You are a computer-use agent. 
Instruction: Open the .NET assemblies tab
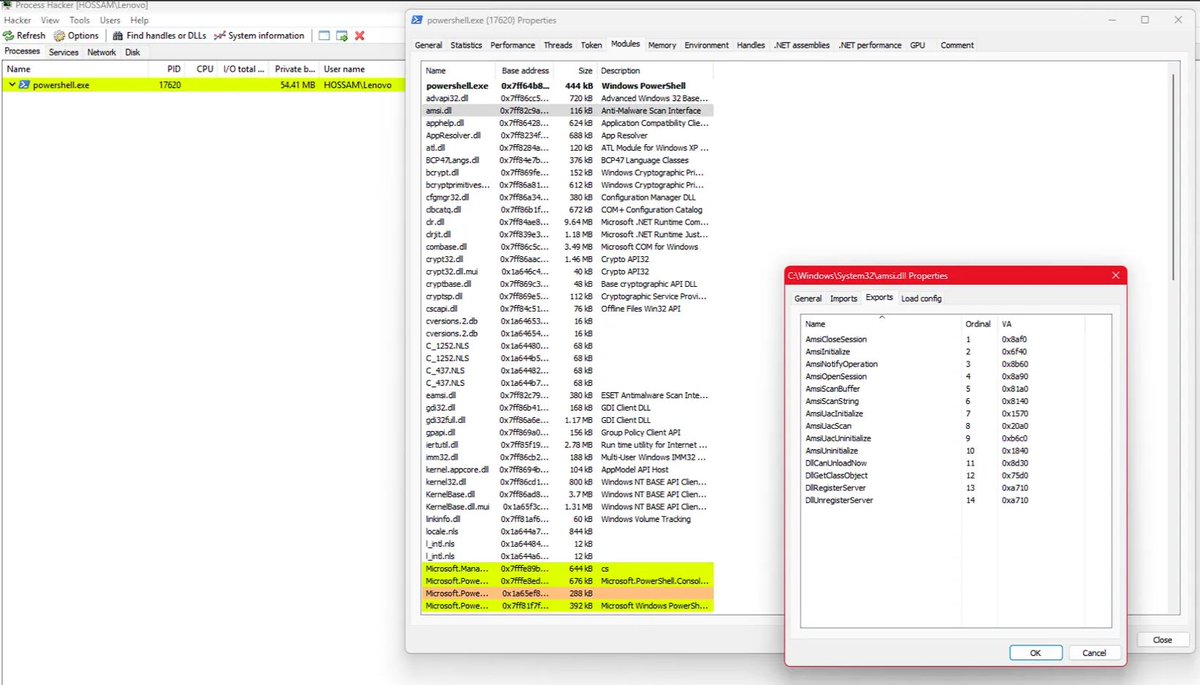[802, 45]
